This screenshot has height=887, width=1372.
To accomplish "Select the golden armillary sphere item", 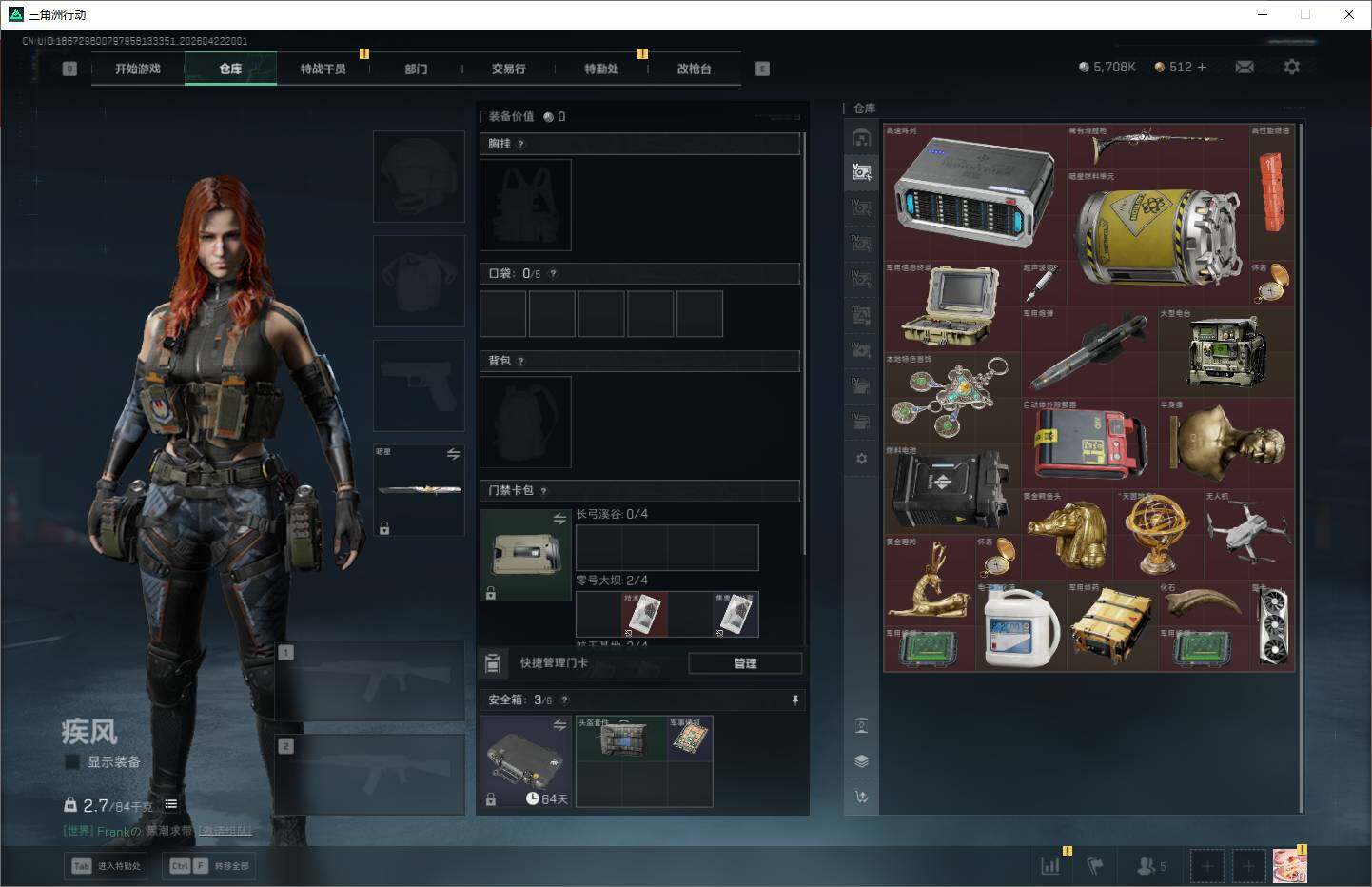I will [1157, 535].
